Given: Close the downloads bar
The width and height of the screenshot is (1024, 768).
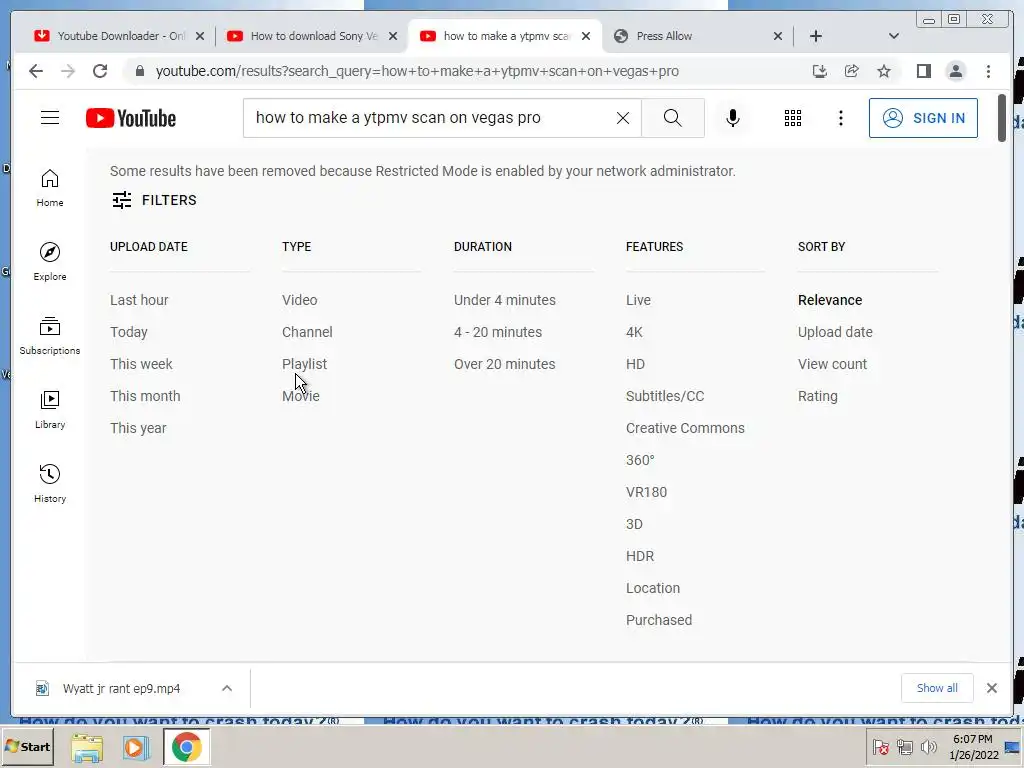Looking at the screenshot, I should 991,688.
